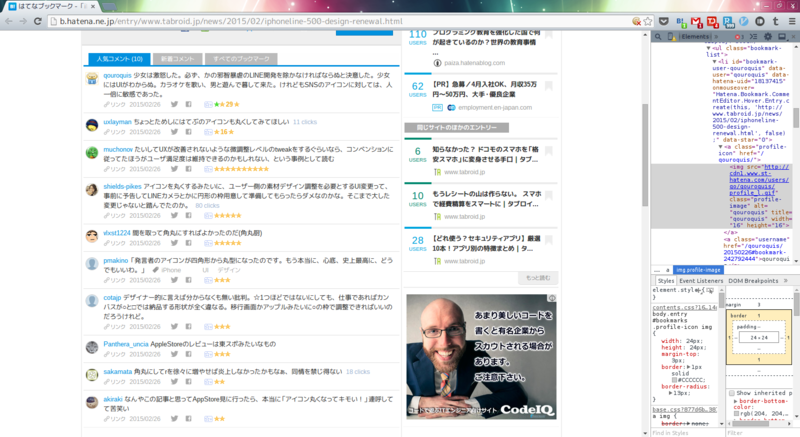Open the Gmail checker extension icon
800x437 pixels.
click(696, 21)
